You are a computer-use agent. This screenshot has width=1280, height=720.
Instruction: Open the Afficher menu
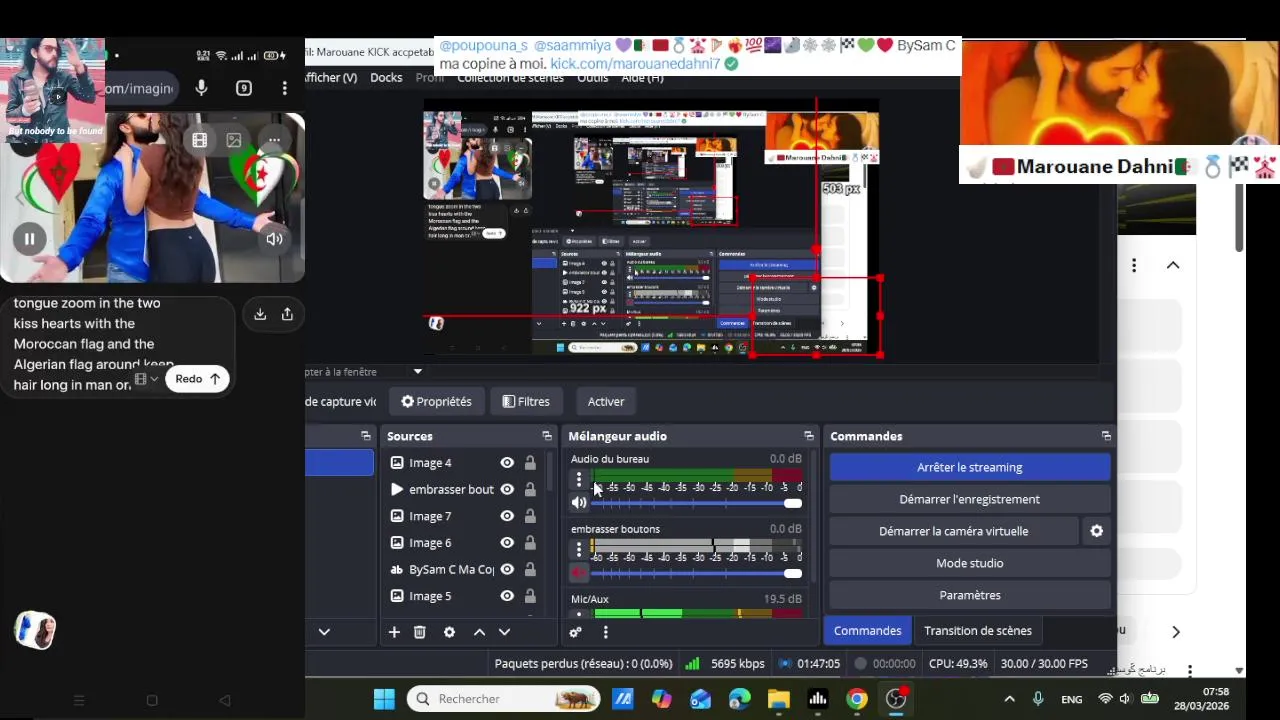coord(331,78)
